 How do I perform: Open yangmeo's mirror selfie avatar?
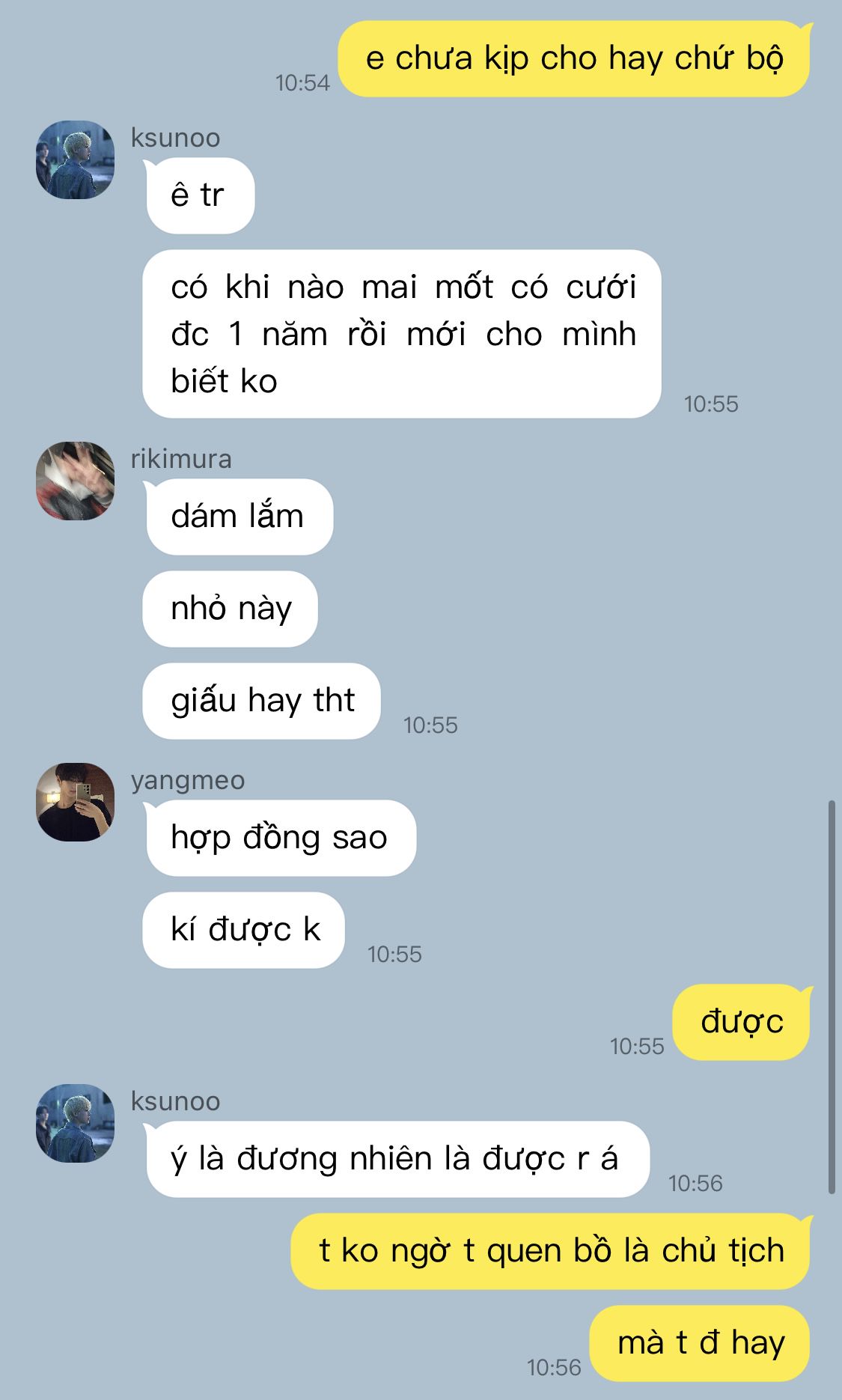(75, 802)
